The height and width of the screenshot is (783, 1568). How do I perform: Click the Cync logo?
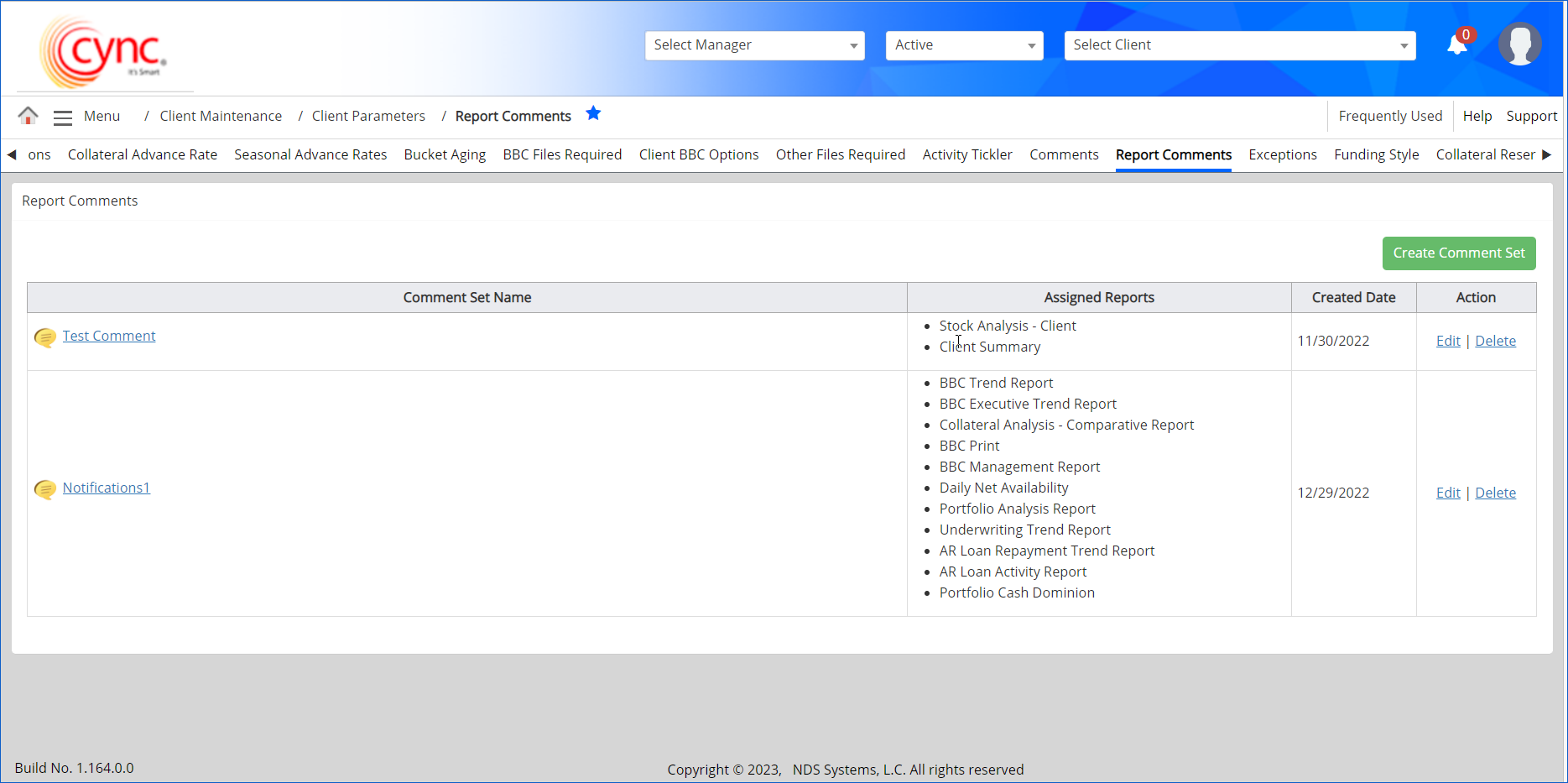104,52
